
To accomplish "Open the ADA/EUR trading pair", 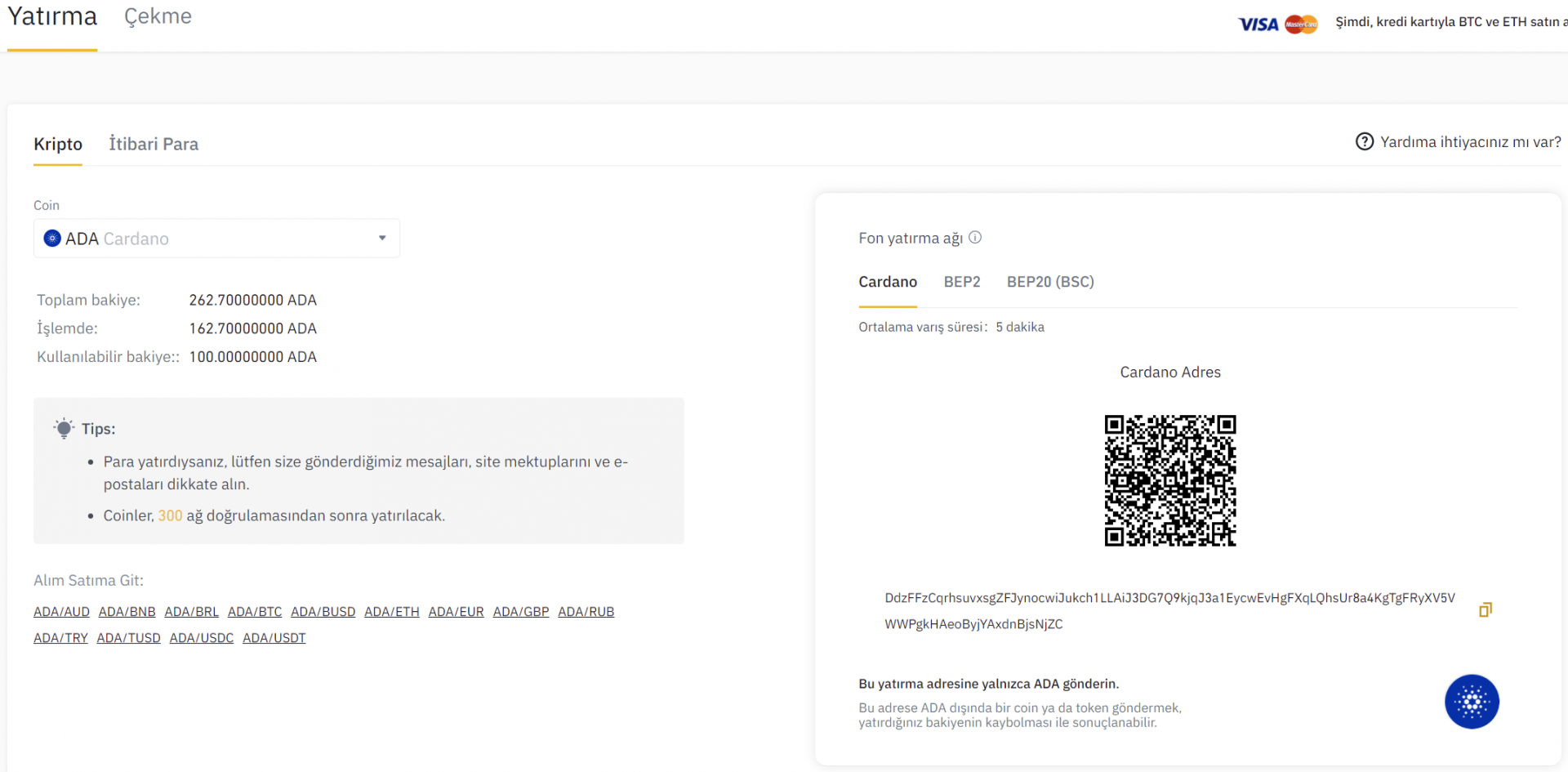I will pos(456,612).
